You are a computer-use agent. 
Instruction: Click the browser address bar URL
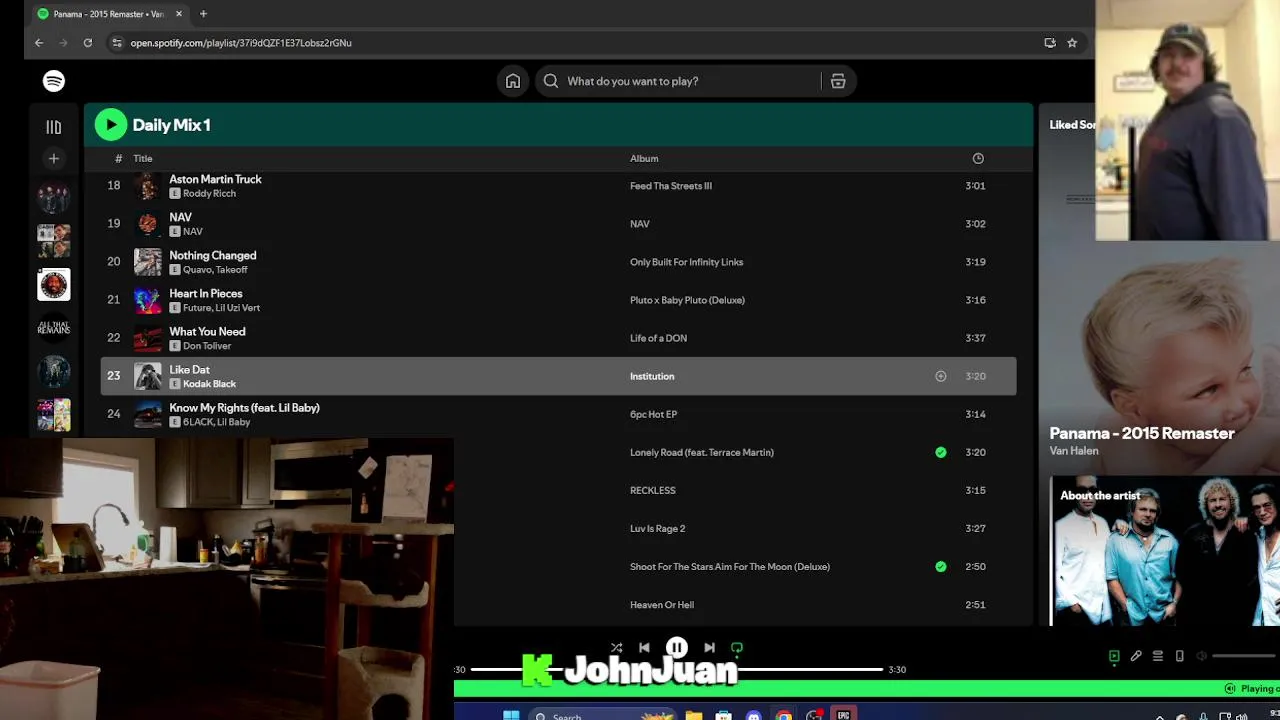[x=241, y=43]
